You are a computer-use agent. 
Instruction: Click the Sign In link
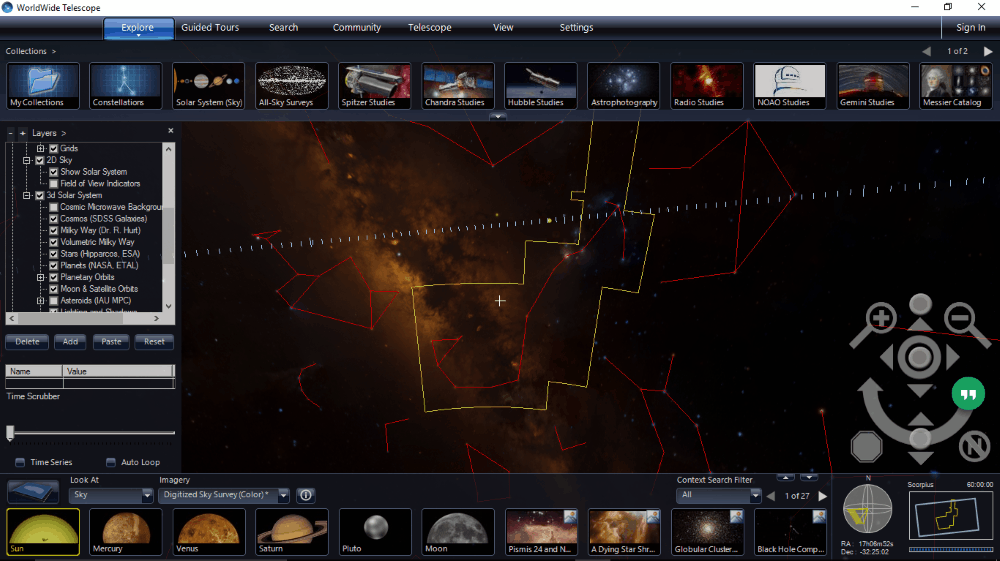(x=970, y=27)
